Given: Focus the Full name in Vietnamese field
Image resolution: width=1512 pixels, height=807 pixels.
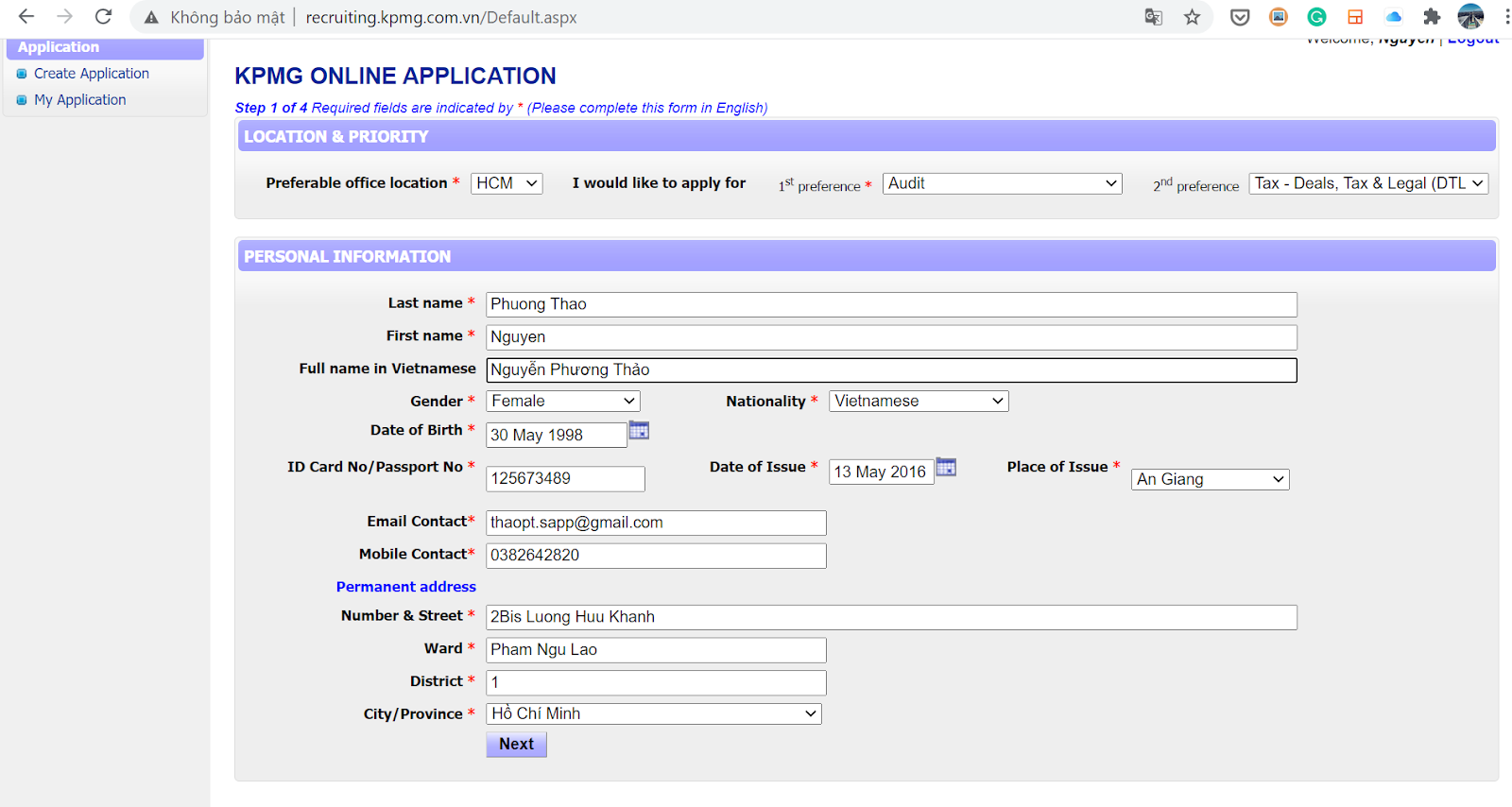Looking at the screenshot, I should (x=891, y=369).
